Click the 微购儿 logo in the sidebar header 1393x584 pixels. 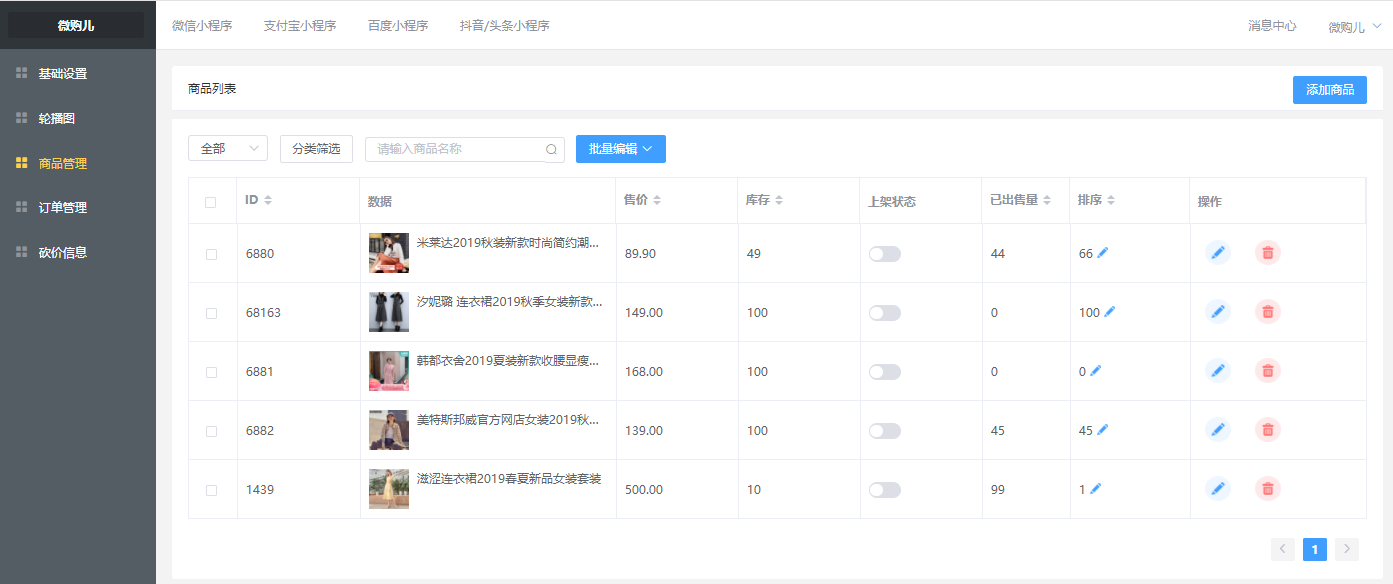point(76,26)
